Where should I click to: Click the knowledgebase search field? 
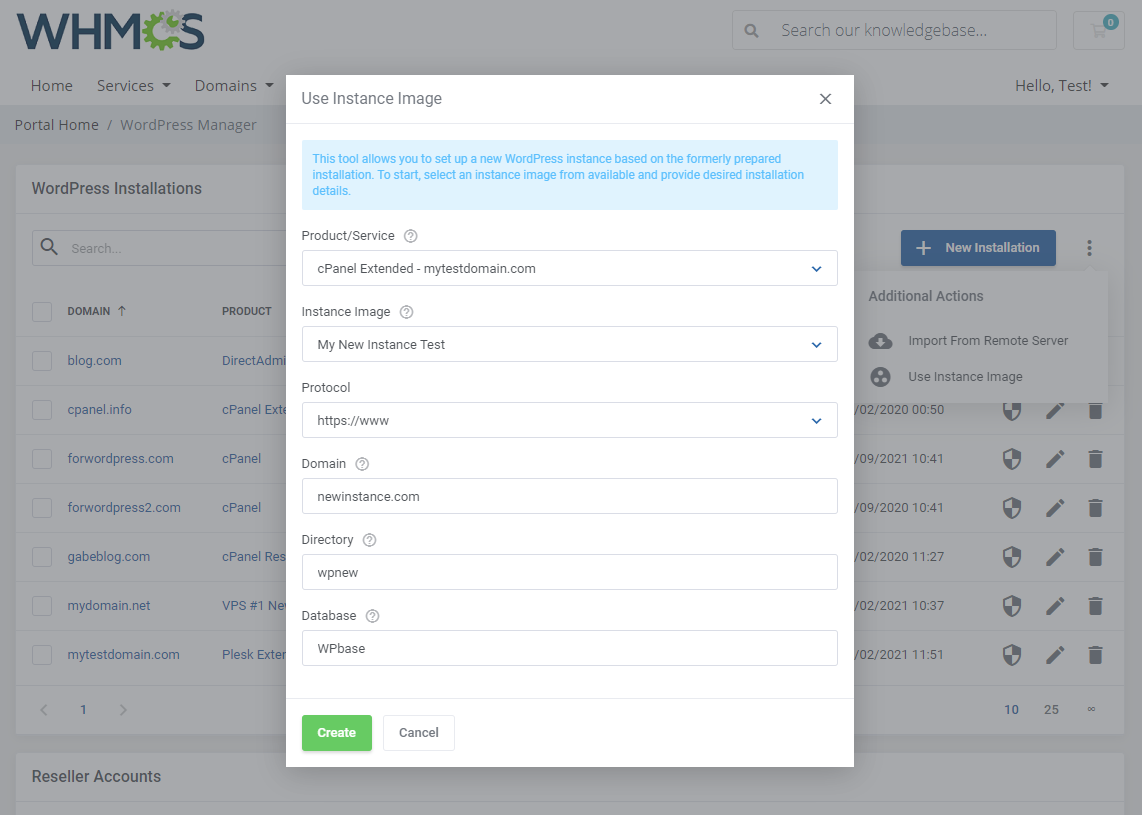[894, 31]
